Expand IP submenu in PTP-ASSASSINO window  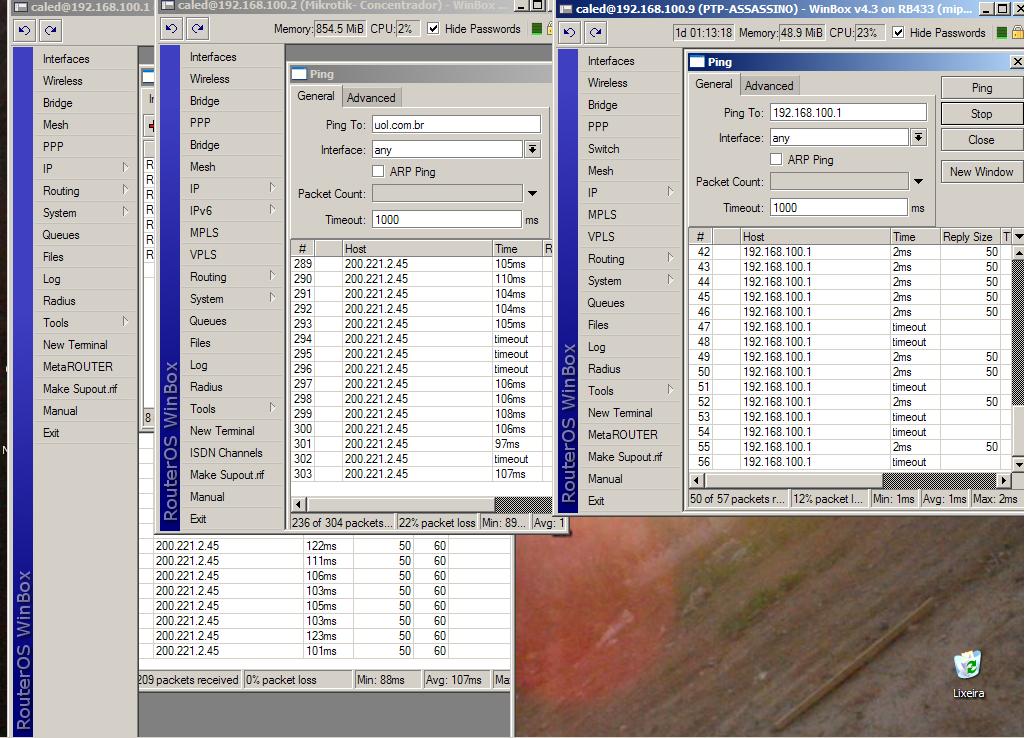(x=670, y=192)
